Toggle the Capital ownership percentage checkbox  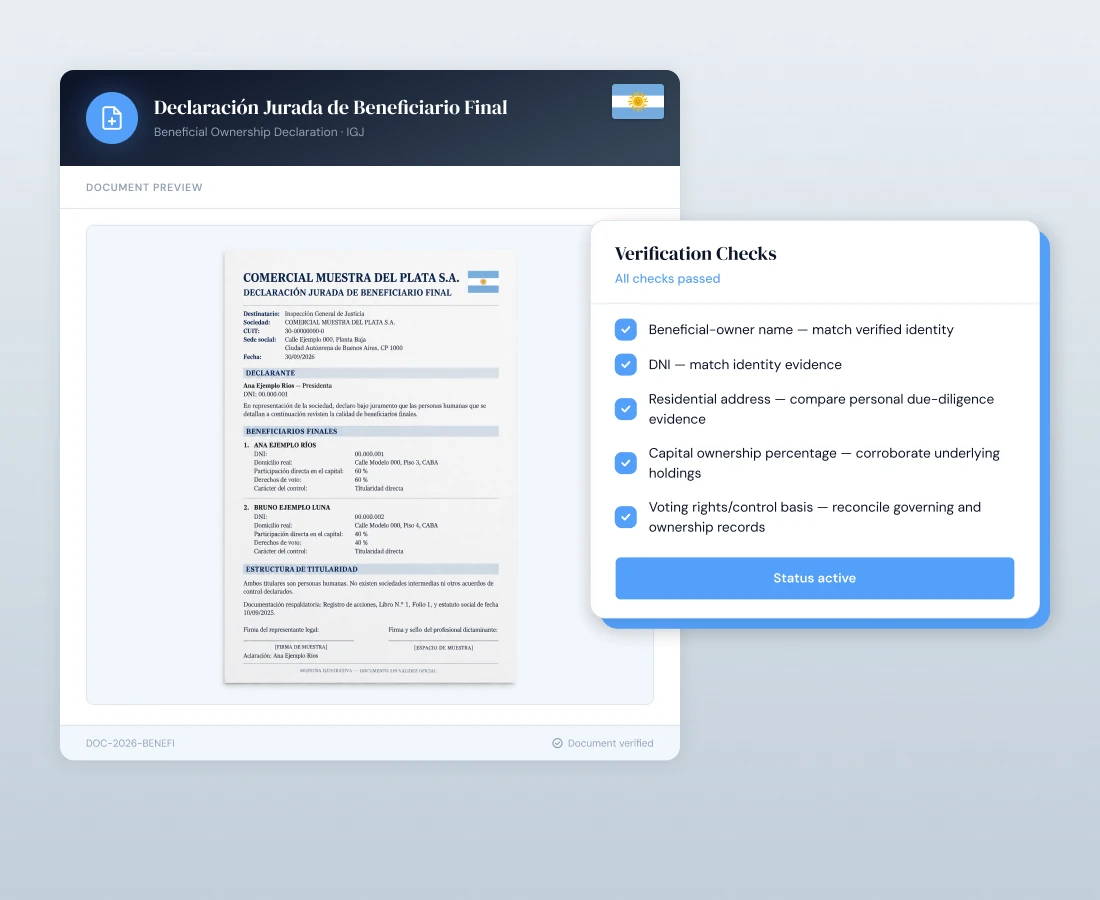point(626,463)
